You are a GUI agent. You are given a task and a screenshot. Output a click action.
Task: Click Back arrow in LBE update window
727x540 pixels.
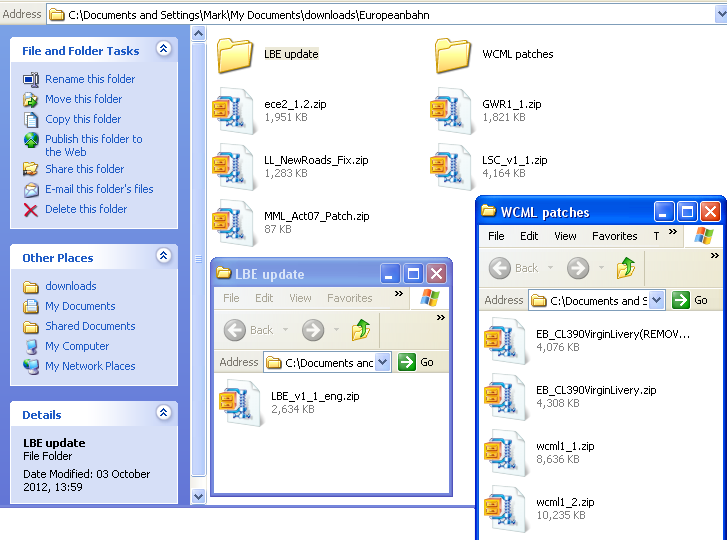coord(235,330)
